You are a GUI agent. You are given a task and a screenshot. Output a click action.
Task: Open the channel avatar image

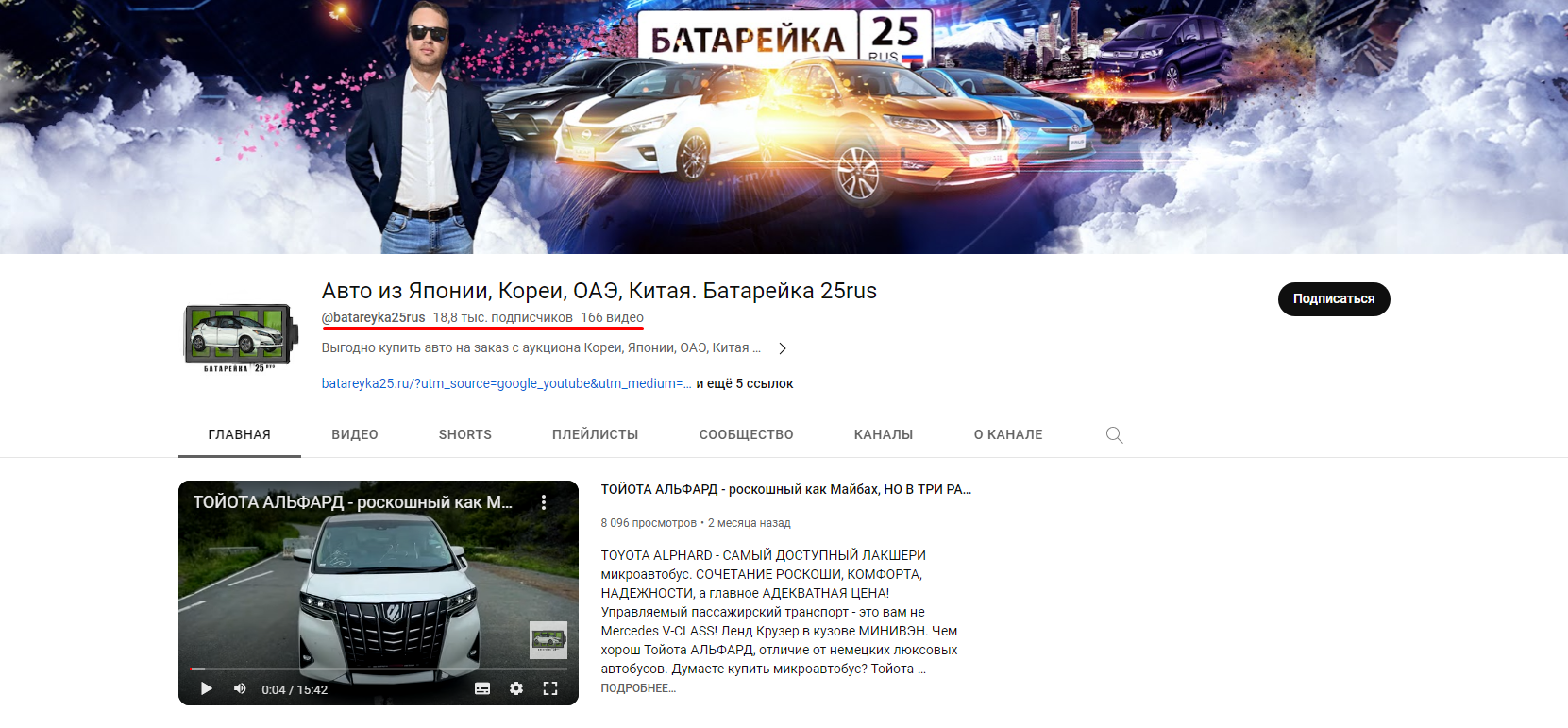coord(240,338)
